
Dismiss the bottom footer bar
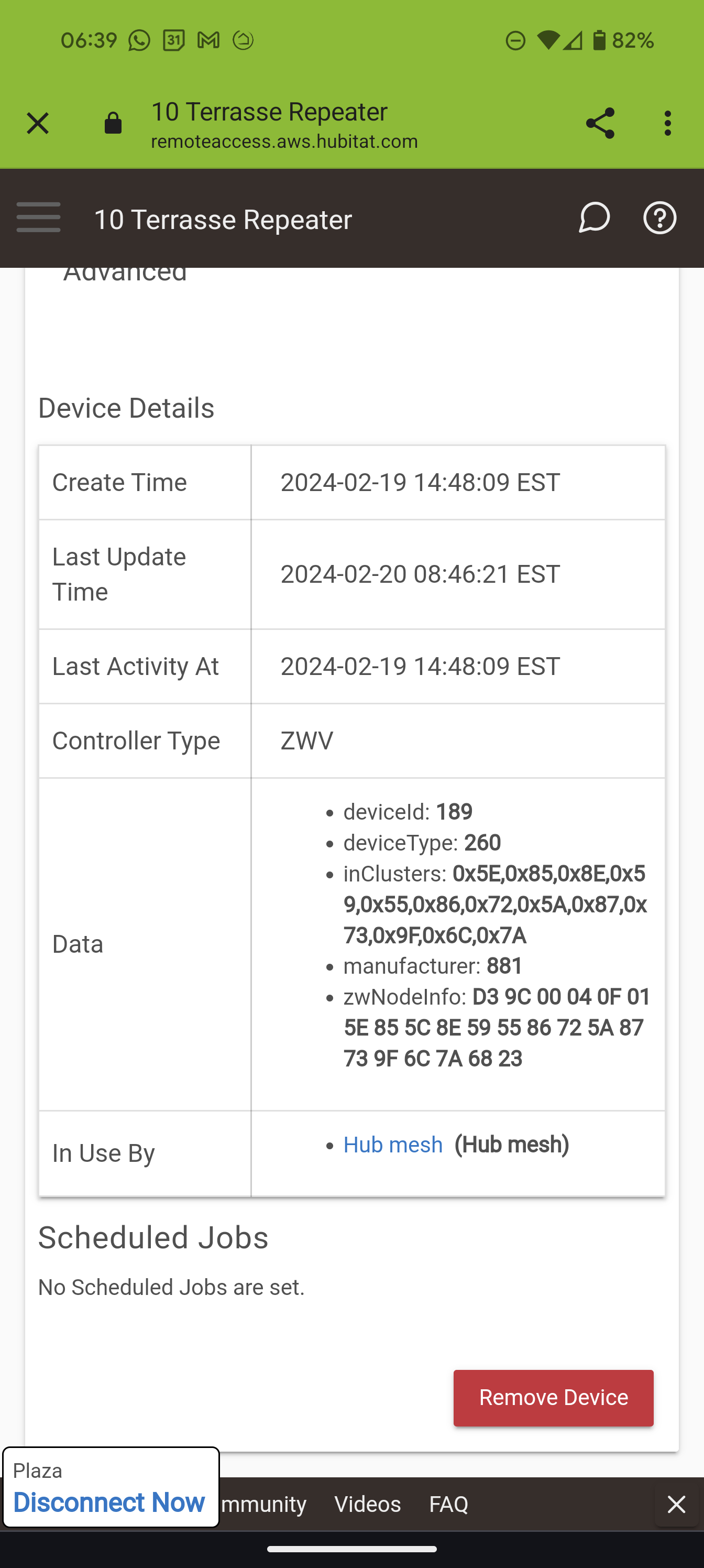pos(676,1504)
